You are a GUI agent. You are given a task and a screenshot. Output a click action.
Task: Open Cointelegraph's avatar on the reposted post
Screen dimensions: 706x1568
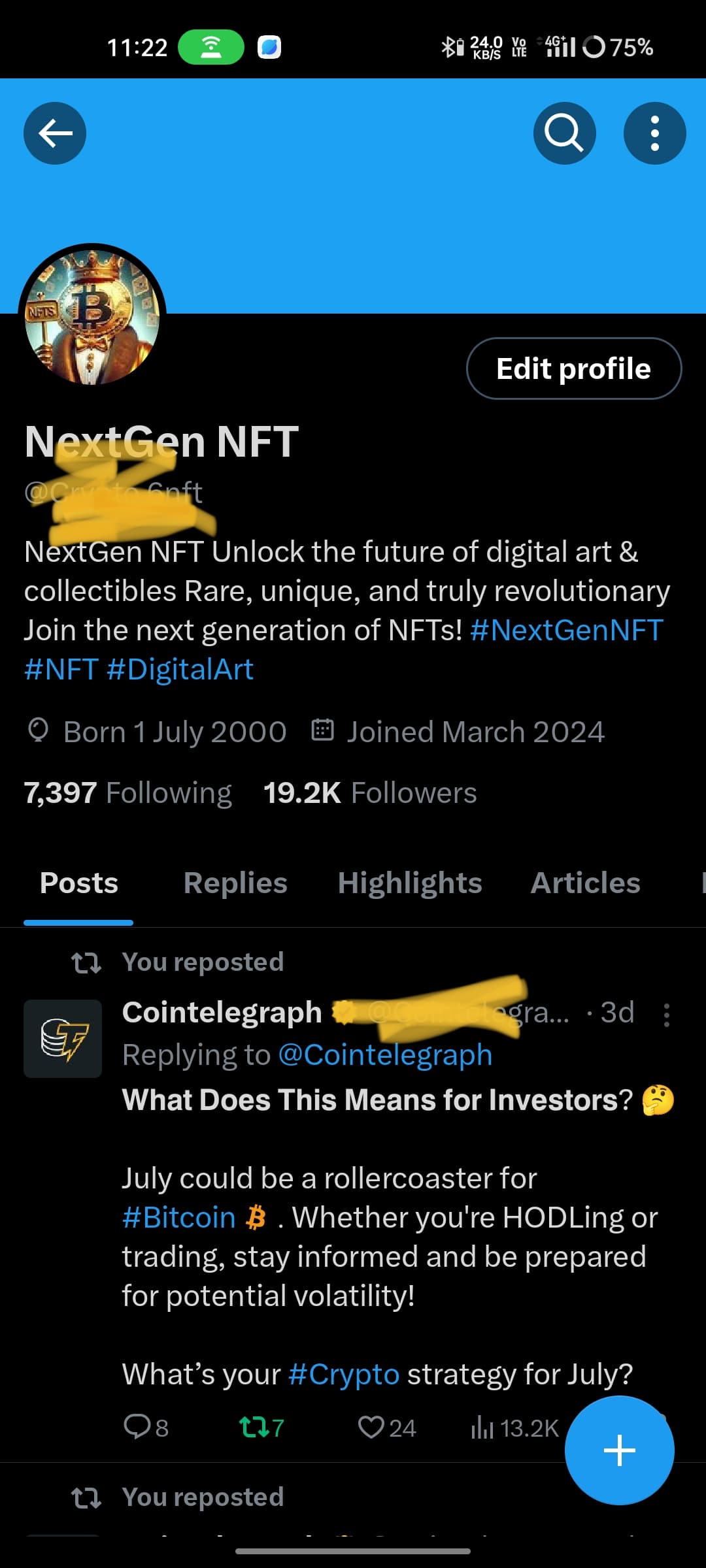click(x=63, y=1038)
